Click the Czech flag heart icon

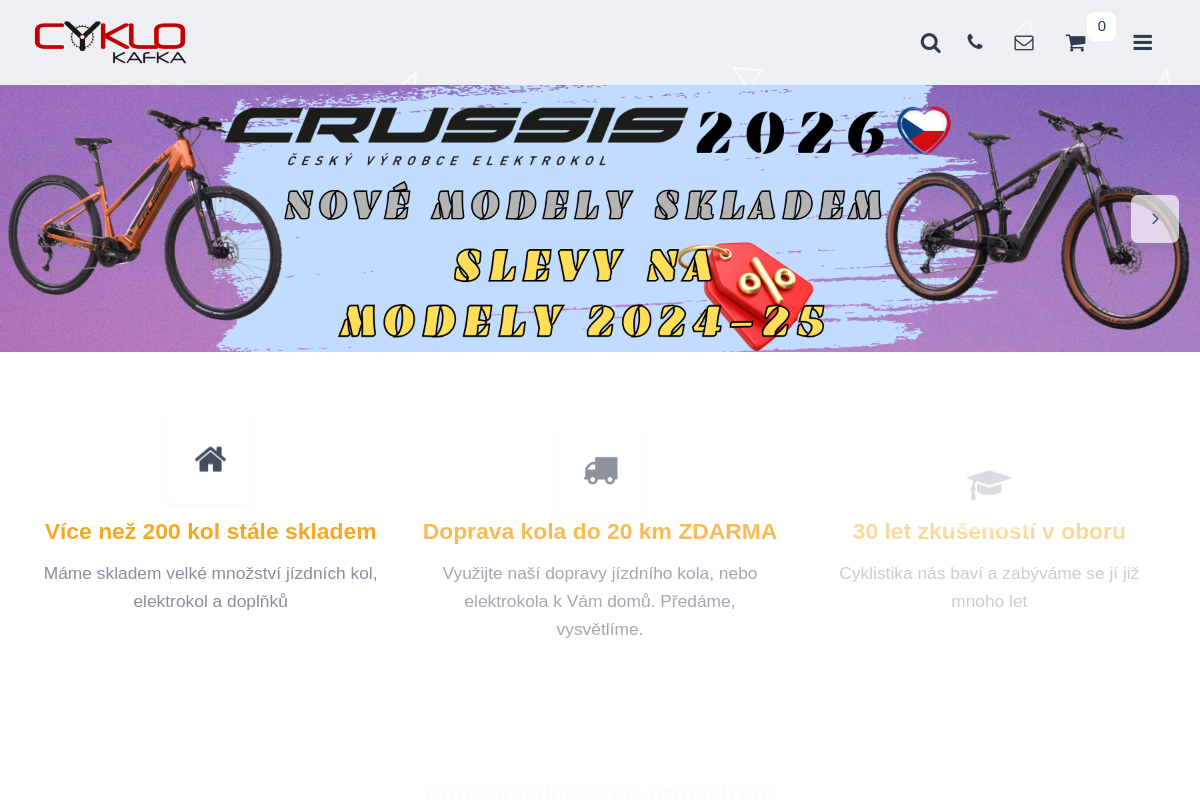click(x=923, y=130)
